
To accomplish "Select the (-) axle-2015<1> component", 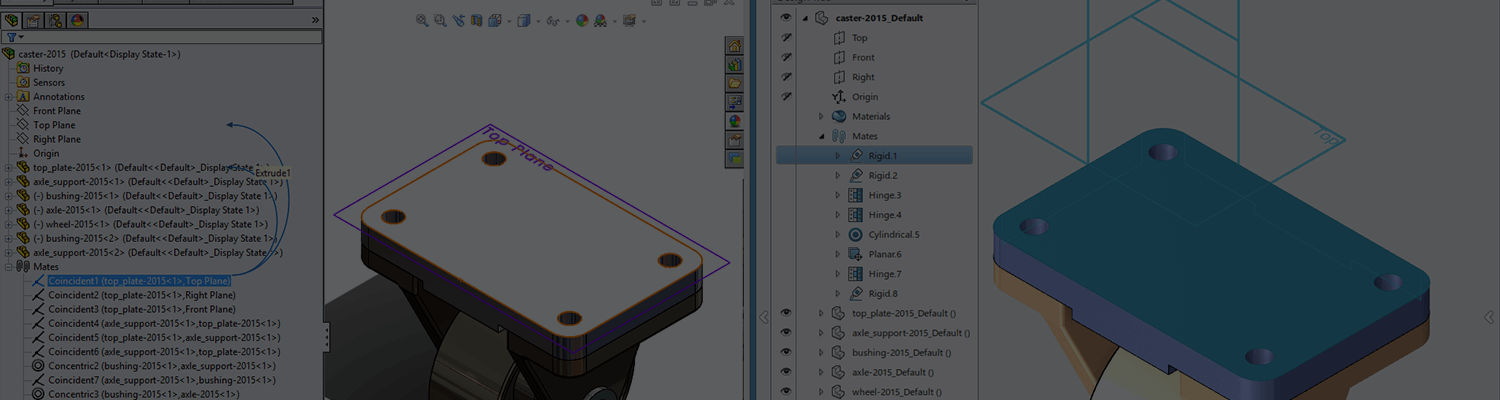I will (145, 210).
